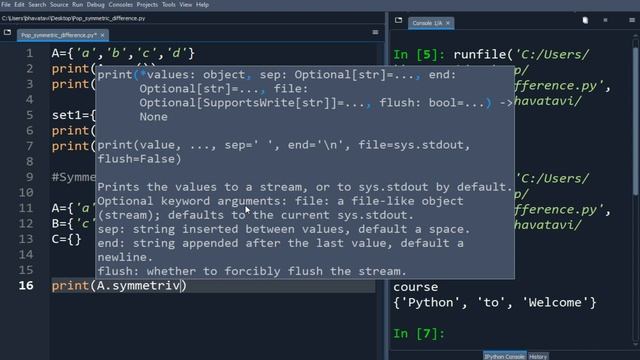Click line number 10 in the gutter
This screenshot has height=360, width=640.
pyautogui.click(x=26, y=193)
